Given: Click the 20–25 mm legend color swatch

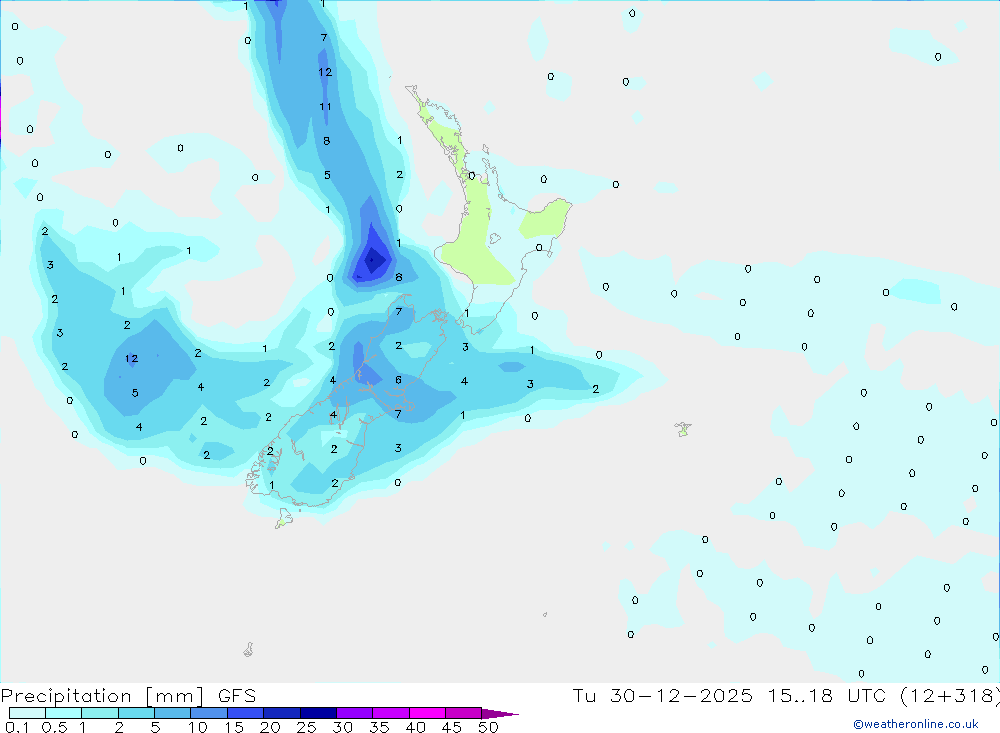Looking at the screenshot, I should click(x=282, y=713).
